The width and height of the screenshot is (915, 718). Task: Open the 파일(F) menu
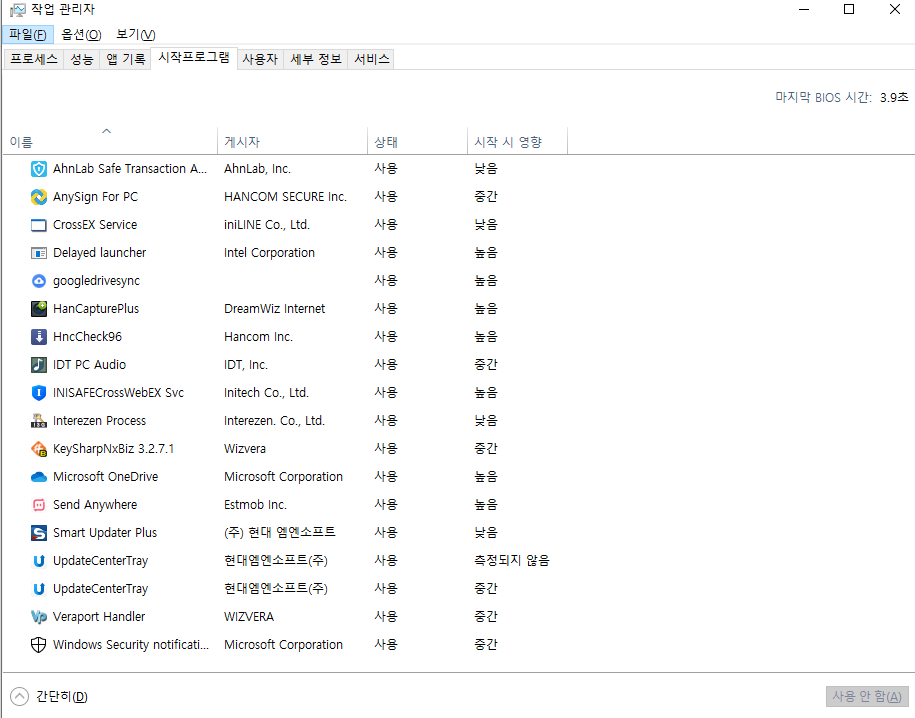(x=27, y=34)
